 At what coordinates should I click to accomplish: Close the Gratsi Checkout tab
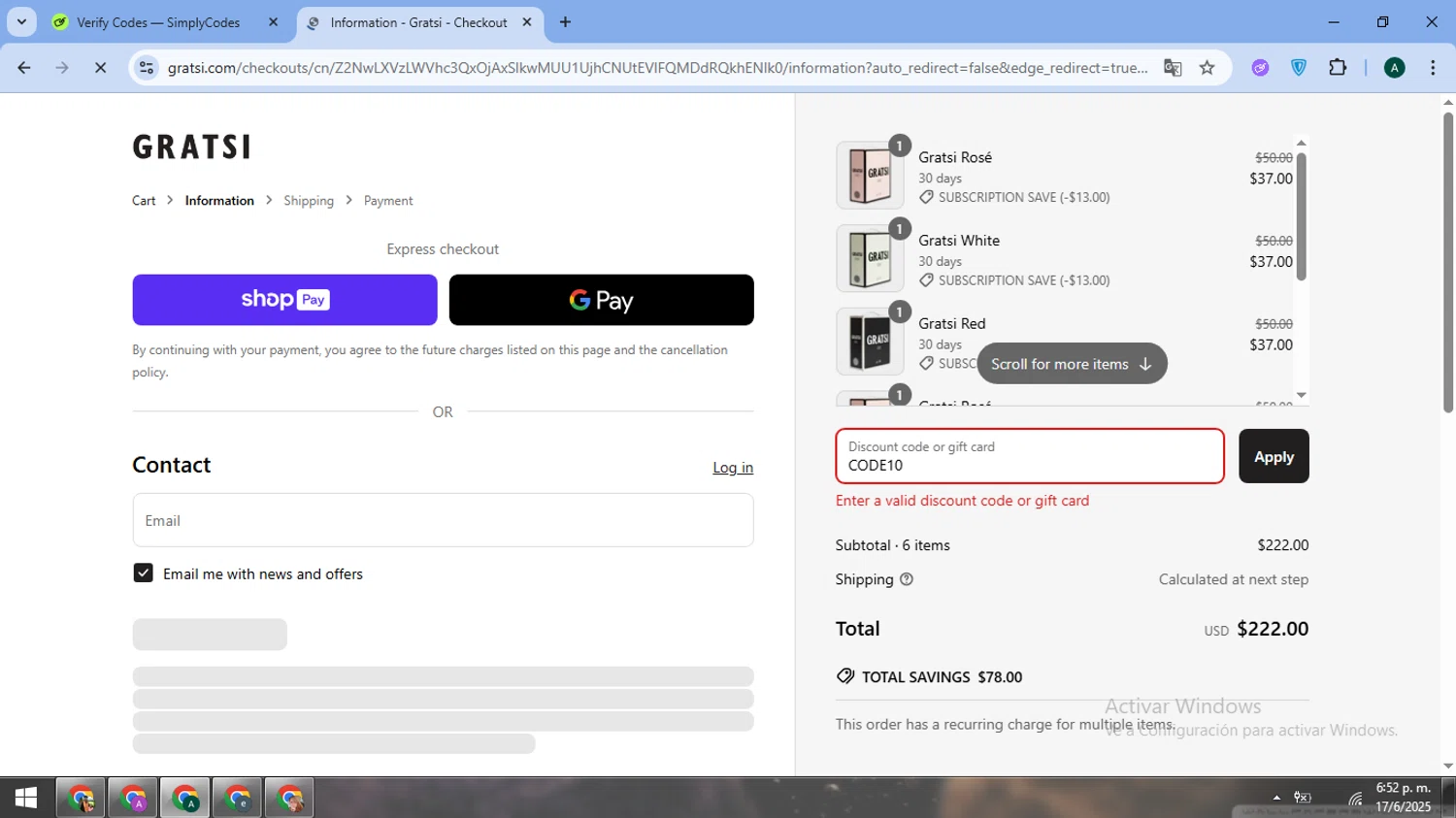pyautogui.click(x=527, y=22)
